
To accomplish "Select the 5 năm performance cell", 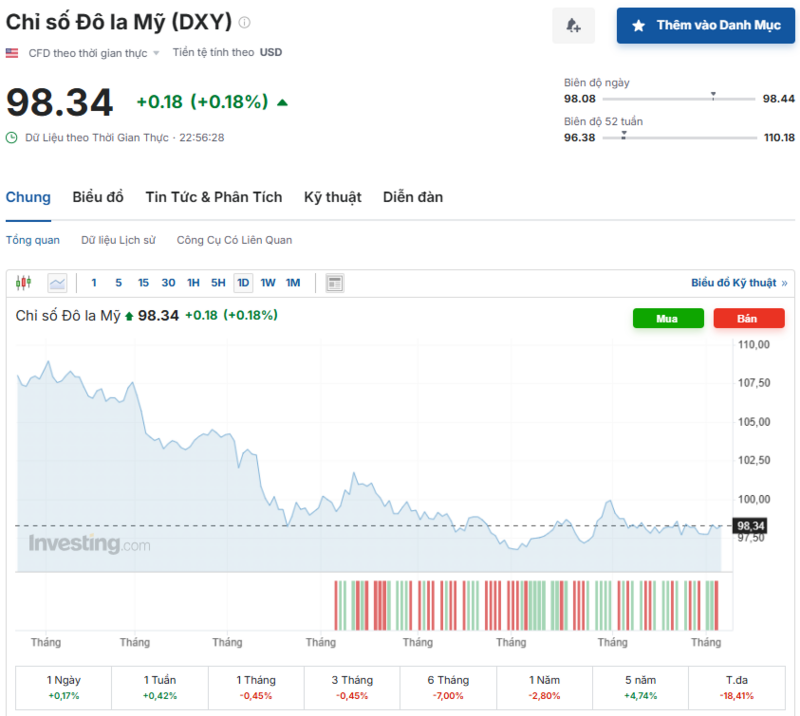I will click(x=641, y=687).
